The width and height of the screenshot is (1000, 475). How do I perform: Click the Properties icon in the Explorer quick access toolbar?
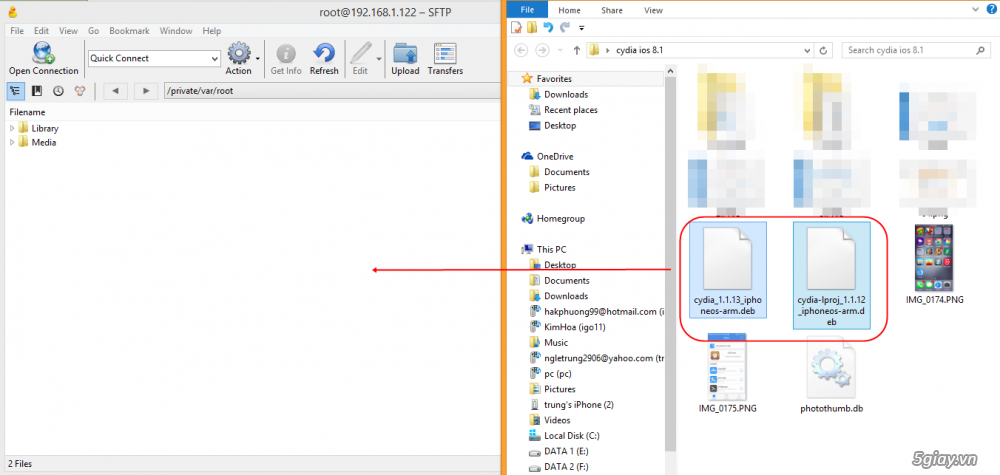point(517,27)
